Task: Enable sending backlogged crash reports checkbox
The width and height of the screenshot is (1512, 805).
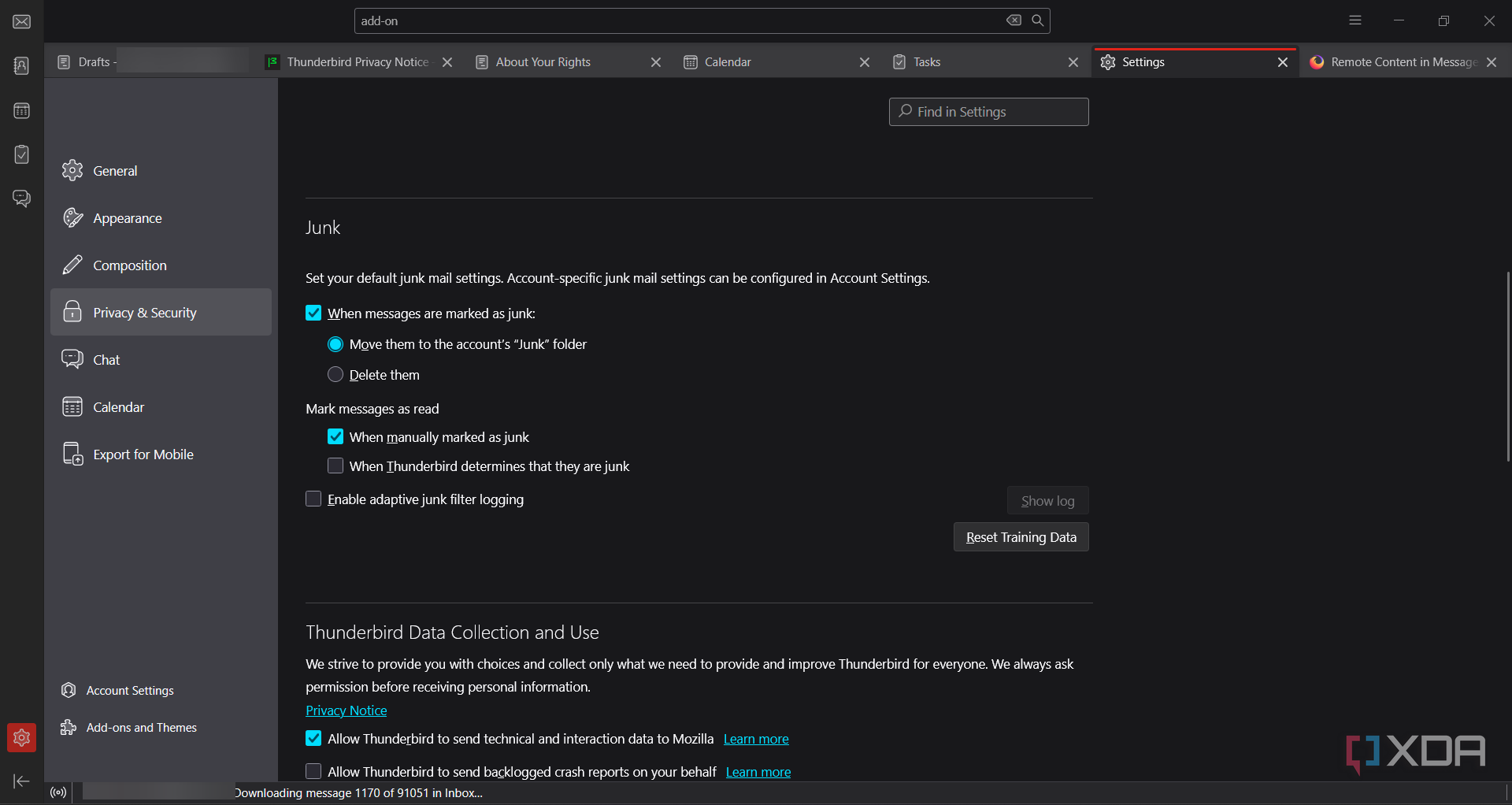Action: [x=313, y=771]
